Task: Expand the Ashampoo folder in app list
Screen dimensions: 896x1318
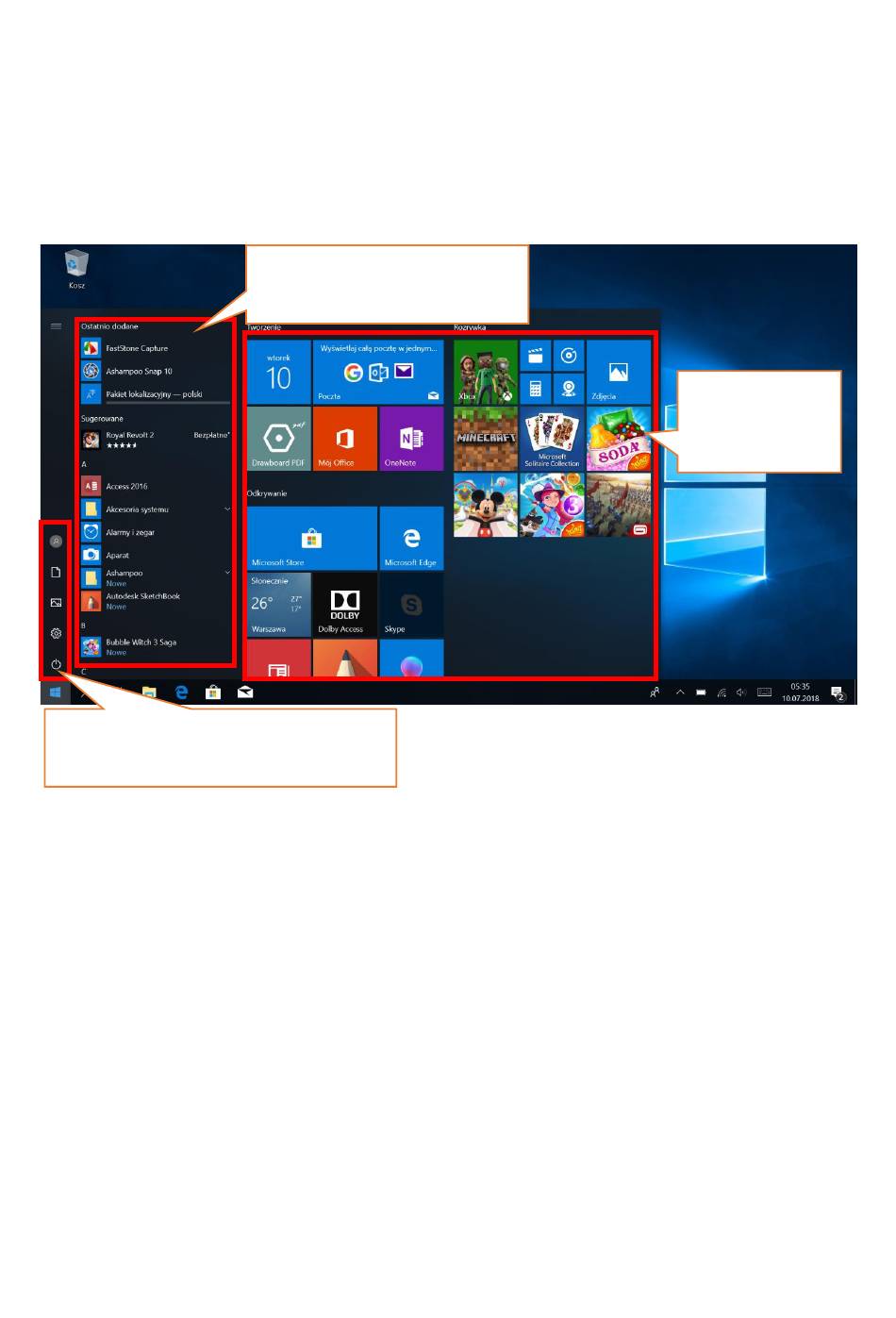Action: tap(156, 578)
